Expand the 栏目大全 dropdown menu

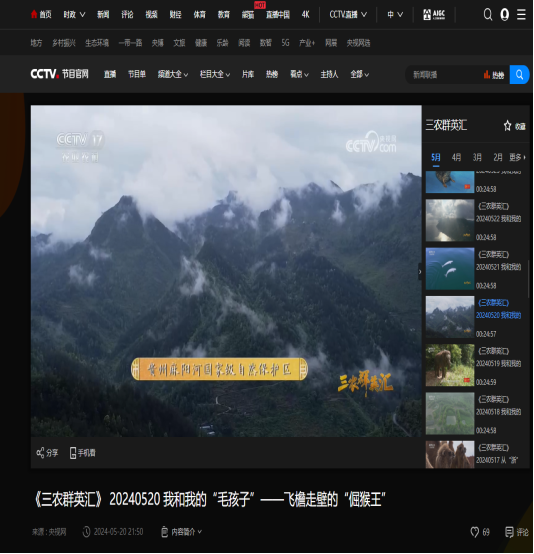point(215,74)
